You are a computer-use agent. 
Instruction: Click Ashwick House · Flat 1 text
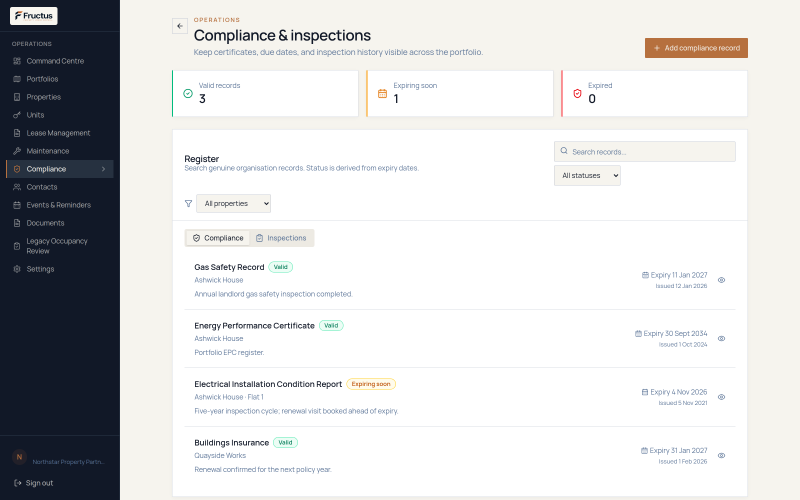tap(229, 397)
